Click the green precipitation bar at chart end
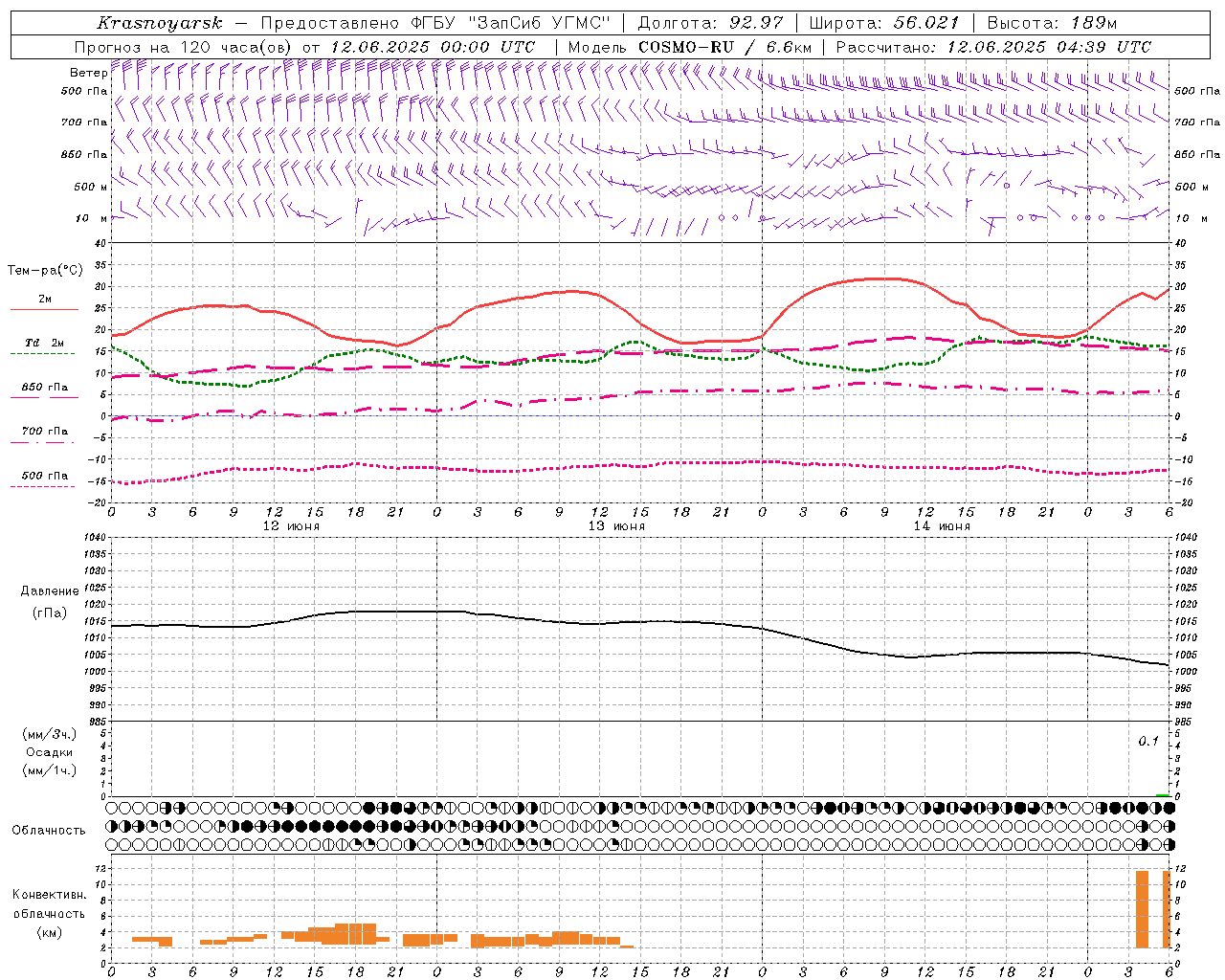Image resolution: width=1225 pixels, height=980 pixels. pos(1162,795)
